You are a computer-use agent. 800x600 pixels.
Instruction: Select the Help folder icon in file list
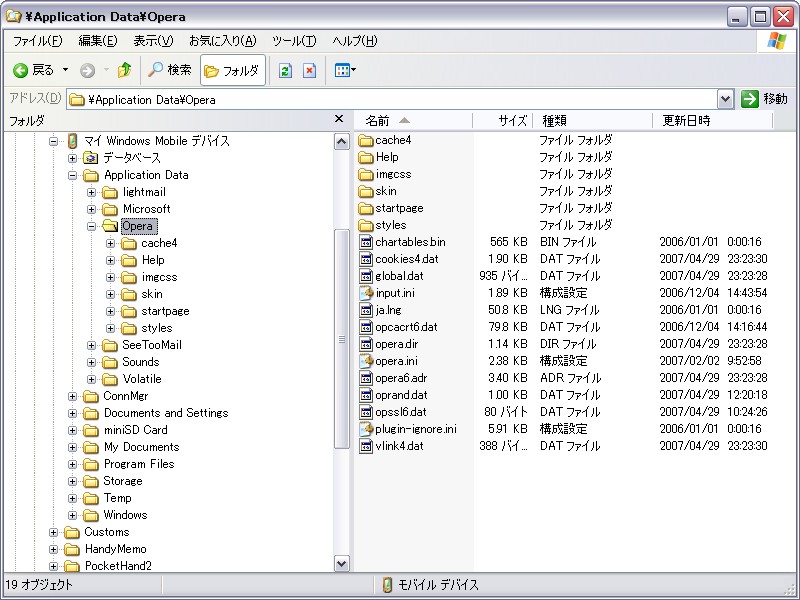366,157
